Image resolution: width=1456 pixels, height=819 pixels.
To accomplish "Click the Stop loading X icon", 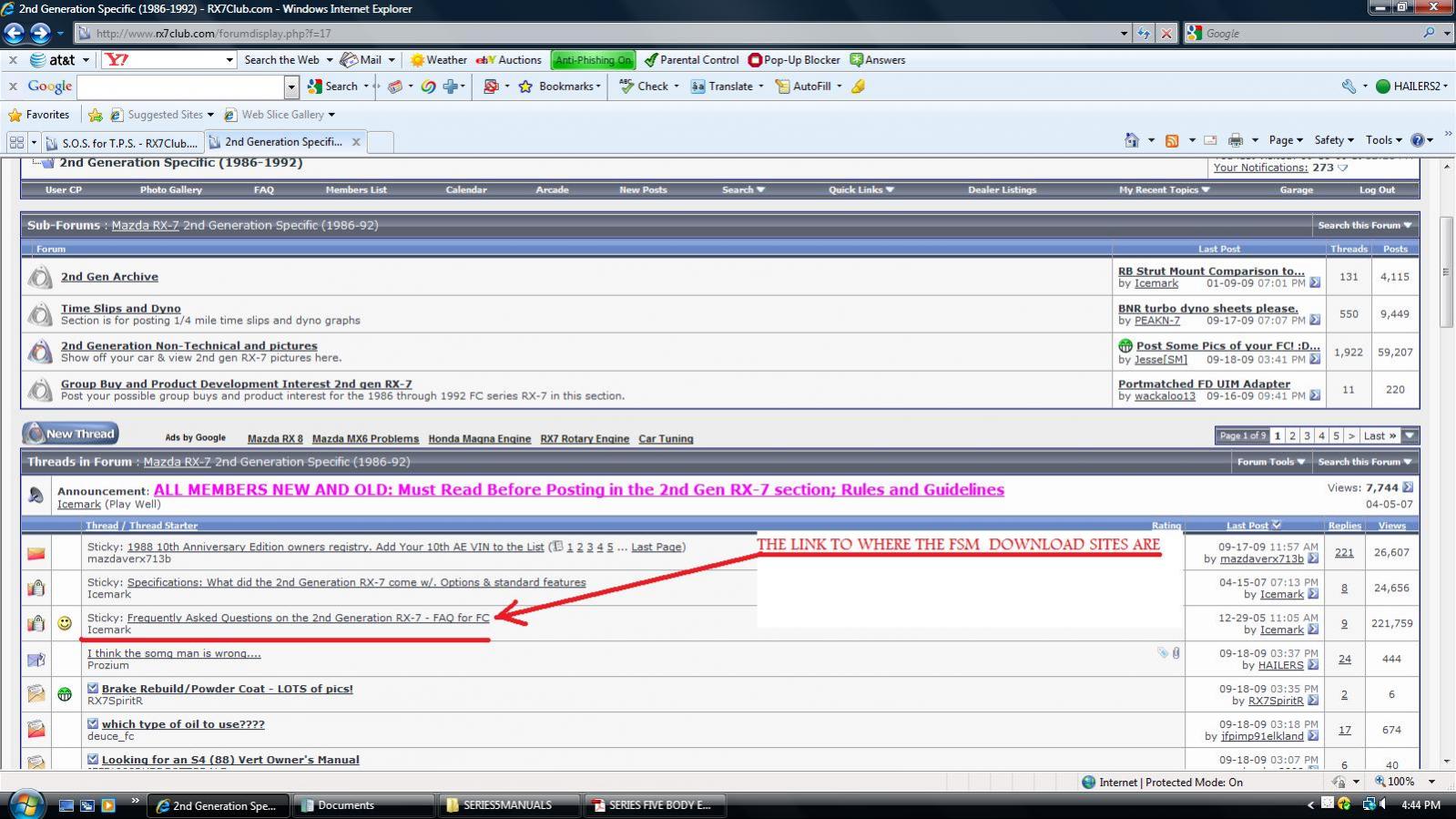I will click(1166, 34).
